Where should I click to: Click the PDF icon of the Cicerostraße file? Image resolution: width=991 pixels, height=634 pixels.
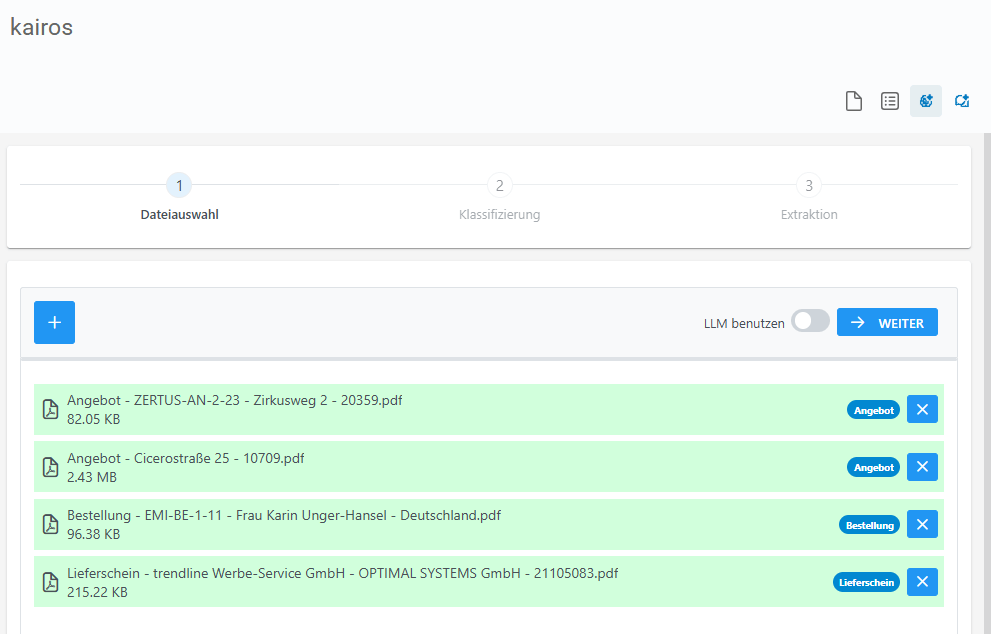click(x=50, y=467)
